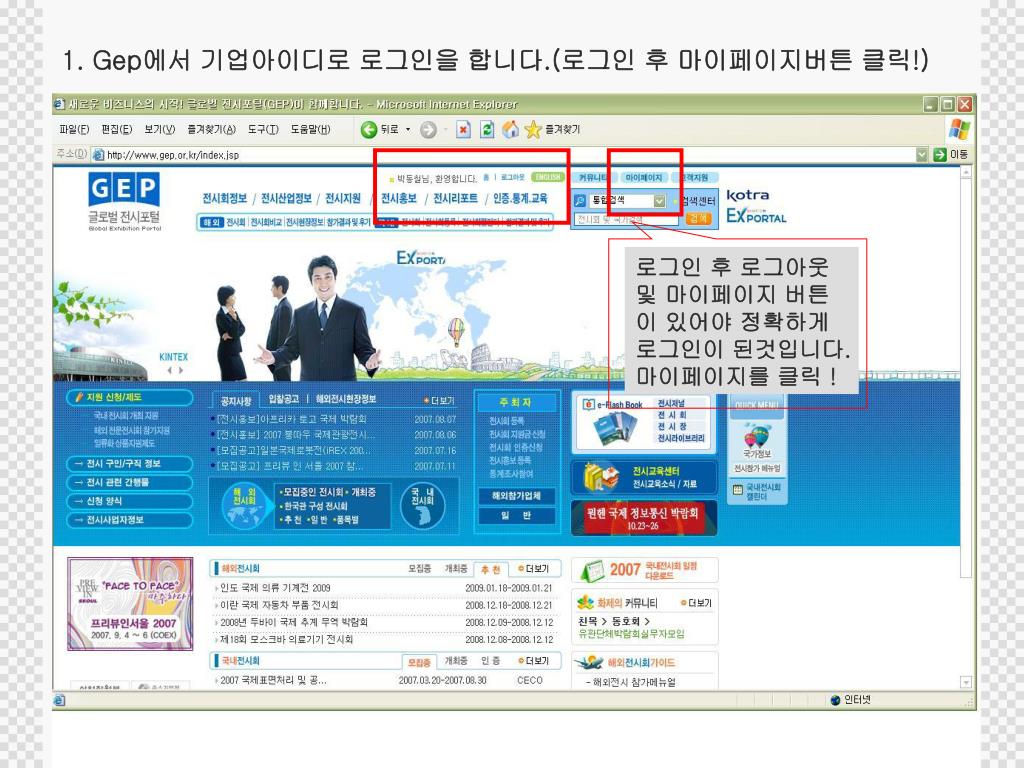Open the 전시리포트 navigation link

tap(455, 199)
